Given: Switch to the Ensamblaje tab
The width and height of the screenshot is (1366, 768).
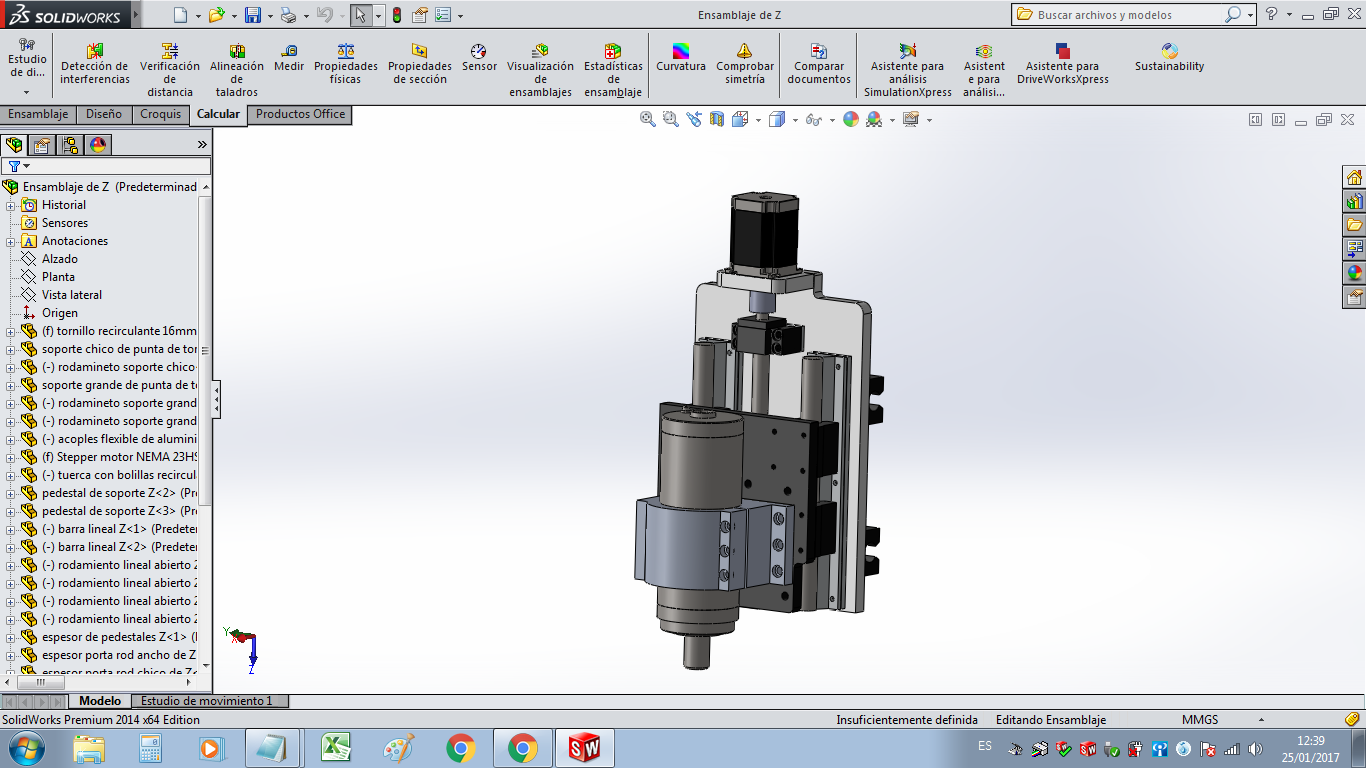Looking at the screenshot, I should [x=38, y=114].
